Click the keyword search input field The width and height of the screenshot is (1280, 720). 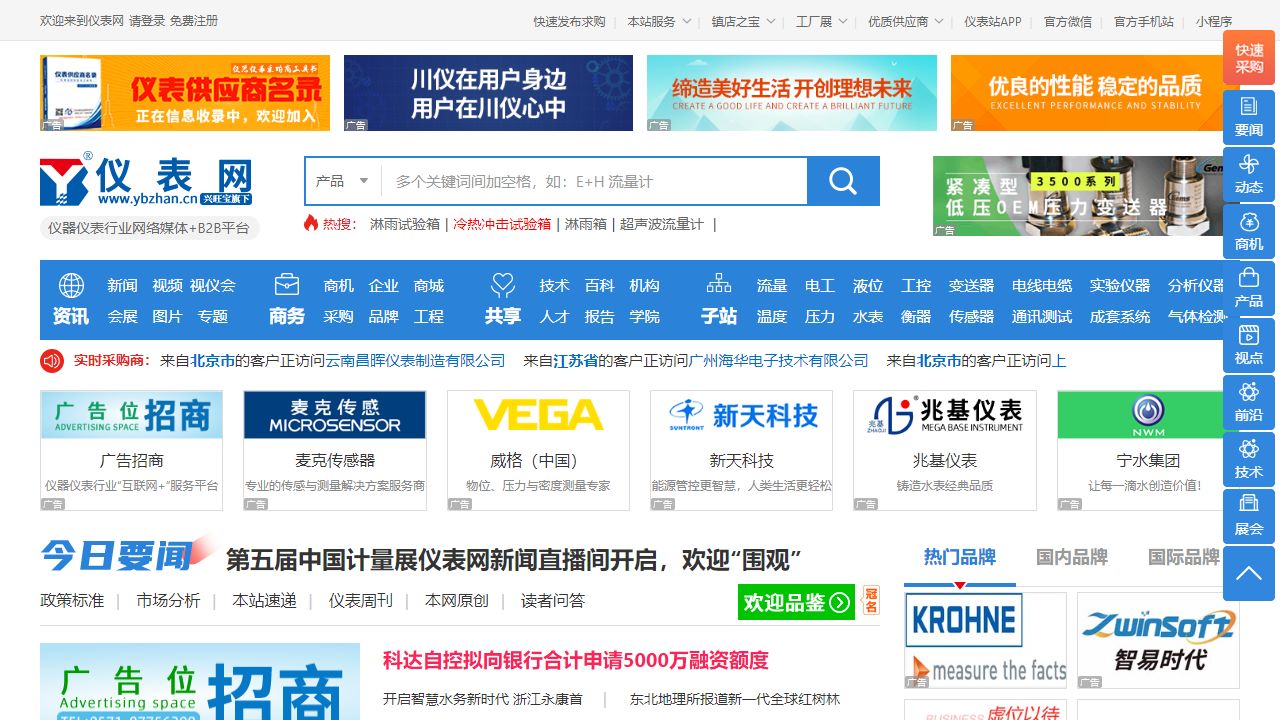pos(594,181)
